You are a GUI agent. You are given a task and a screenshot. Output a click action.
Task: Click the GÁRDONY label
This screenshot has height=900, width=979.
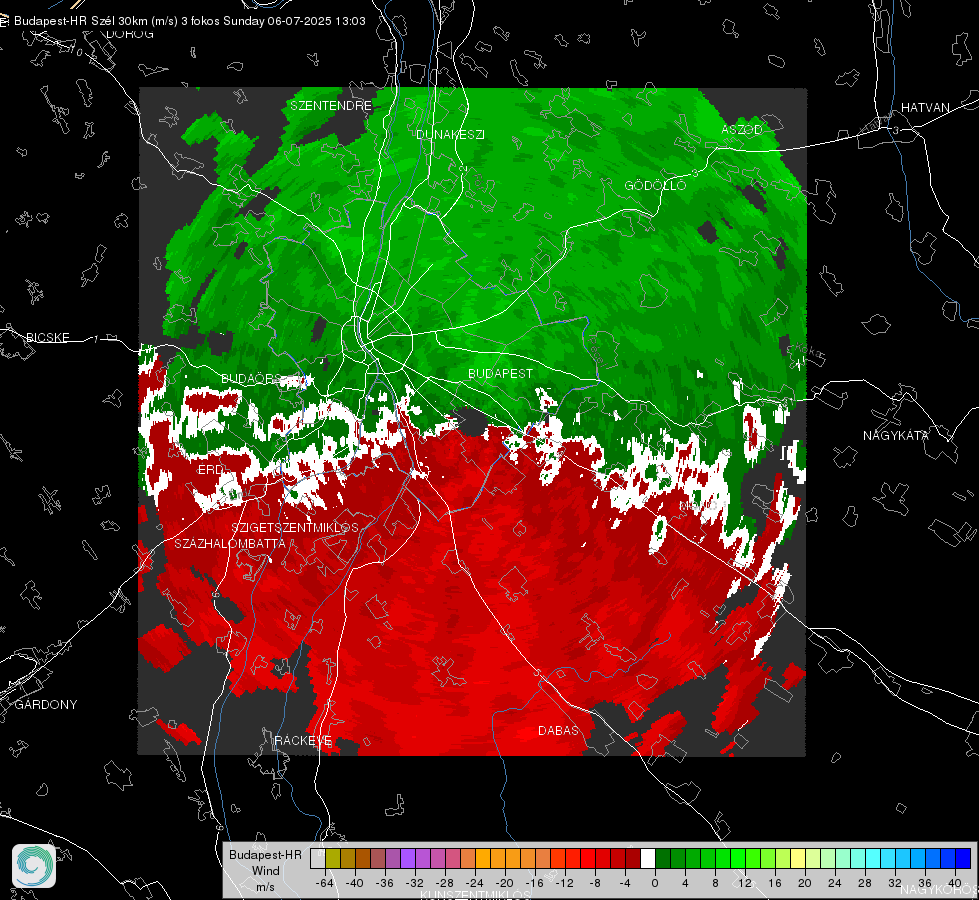click(x=46, y=705)
